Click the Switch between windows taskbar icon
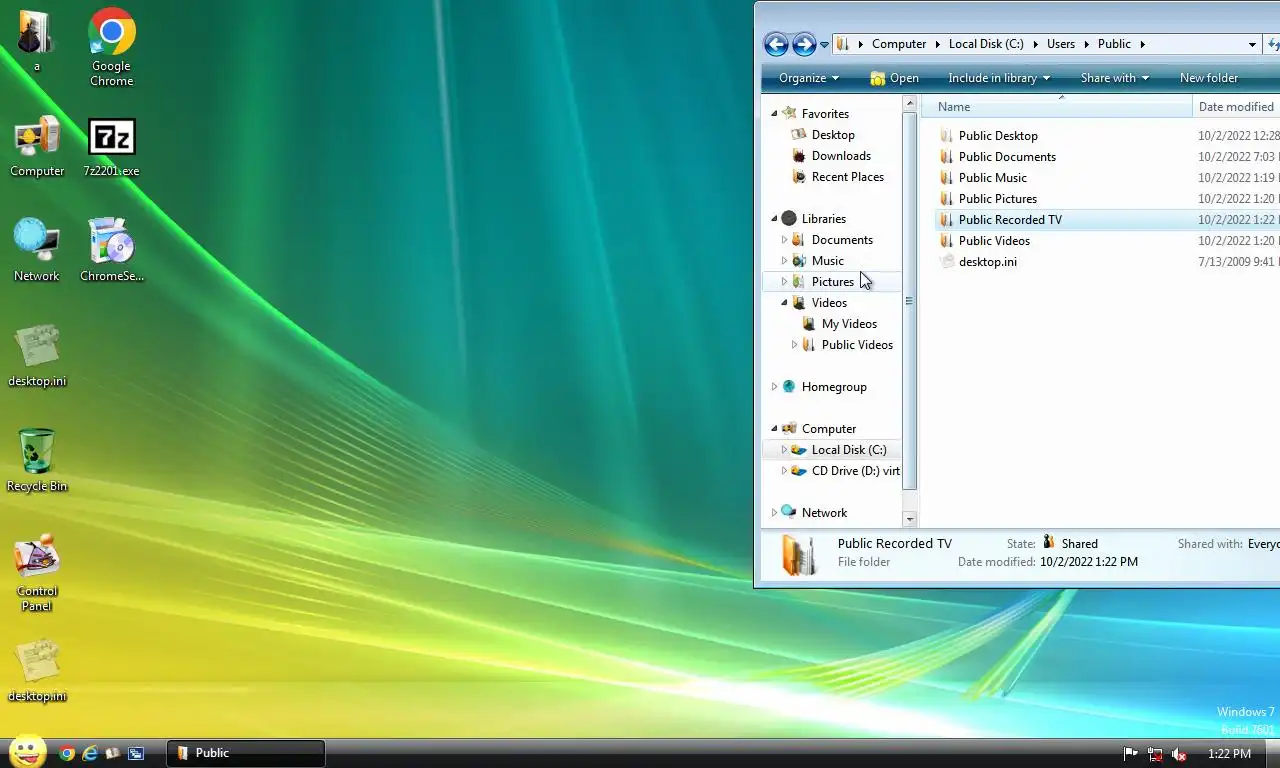This screenshot has height=768, width=1280. (x=136, y=754)
